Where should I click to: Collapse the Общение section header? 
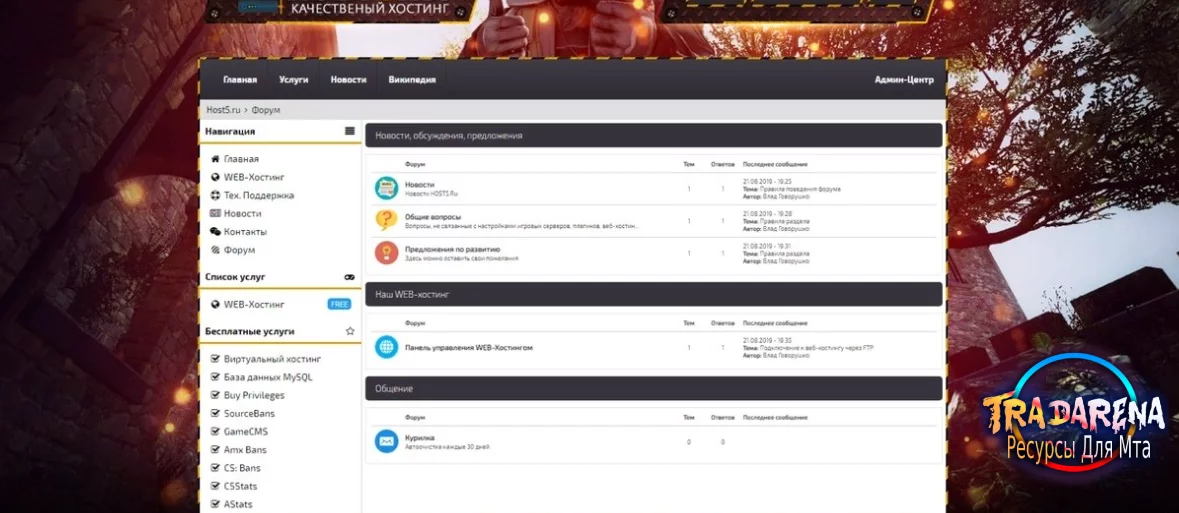pos(653,388)
